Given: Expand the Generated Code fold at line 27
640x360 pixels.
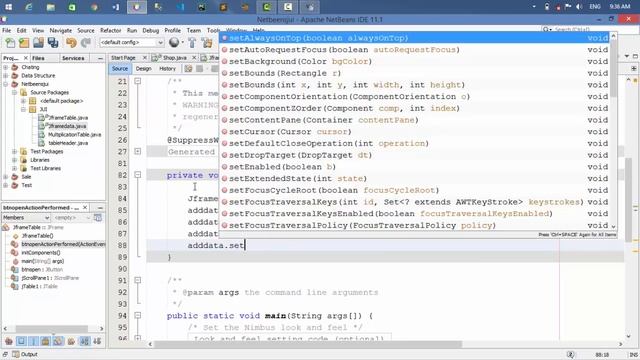Looking at the screenshot, I should pyautogui.click(x=138, y=151).
